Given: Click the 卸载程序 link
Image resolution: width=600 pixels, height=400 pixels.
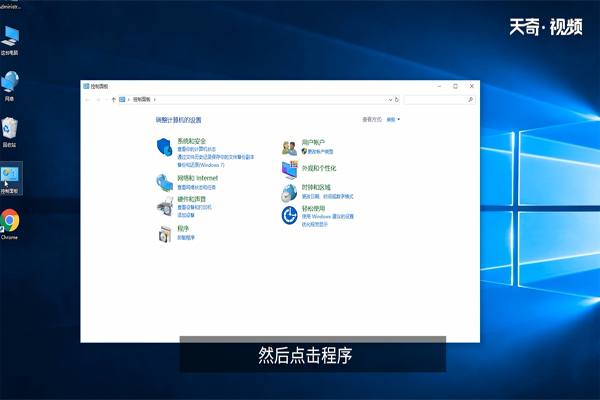Looking at the screenshot, I should pyautogui.click(x=186, y=238).
